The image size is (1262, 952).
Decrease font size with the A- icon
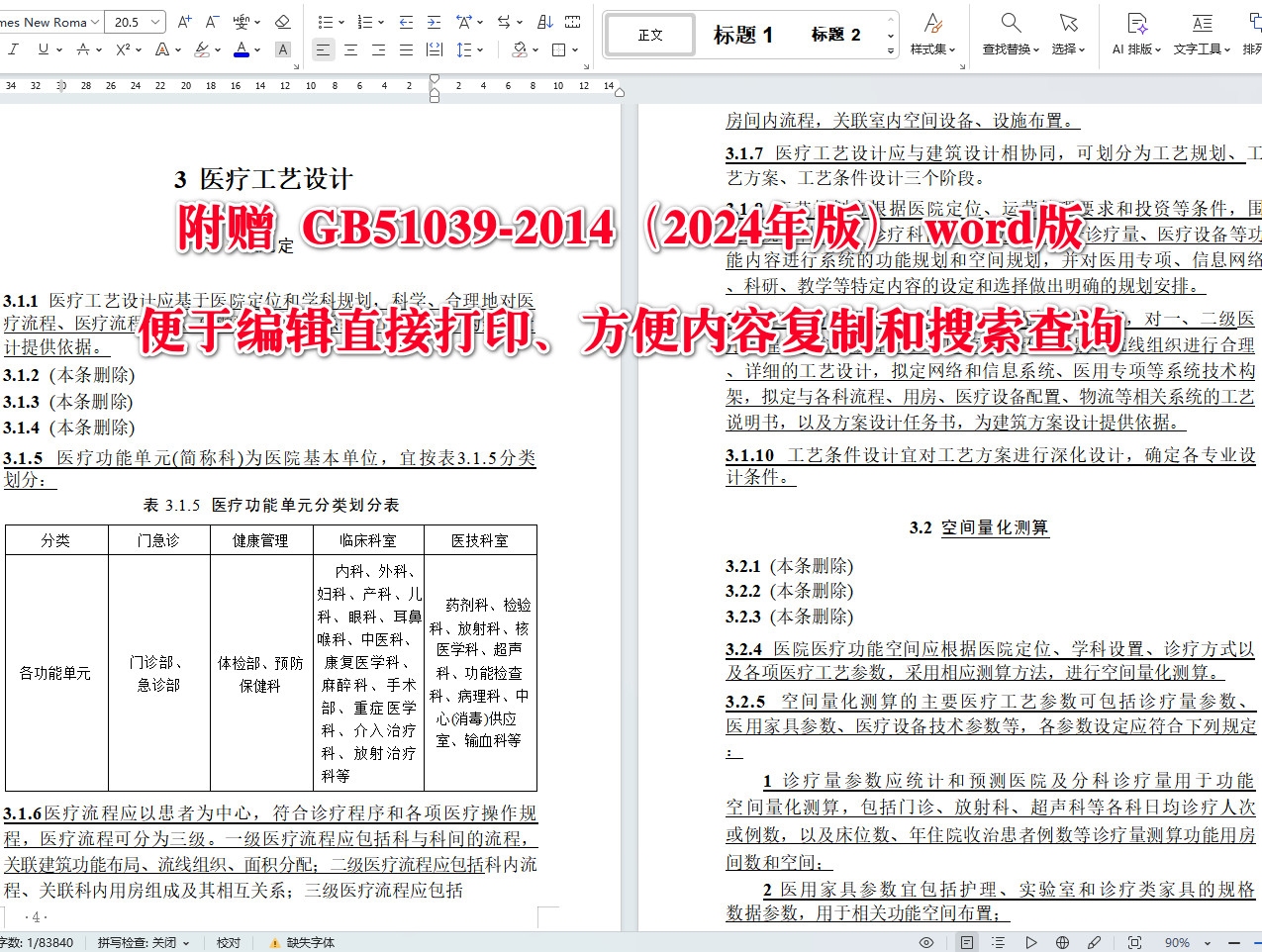211,22
